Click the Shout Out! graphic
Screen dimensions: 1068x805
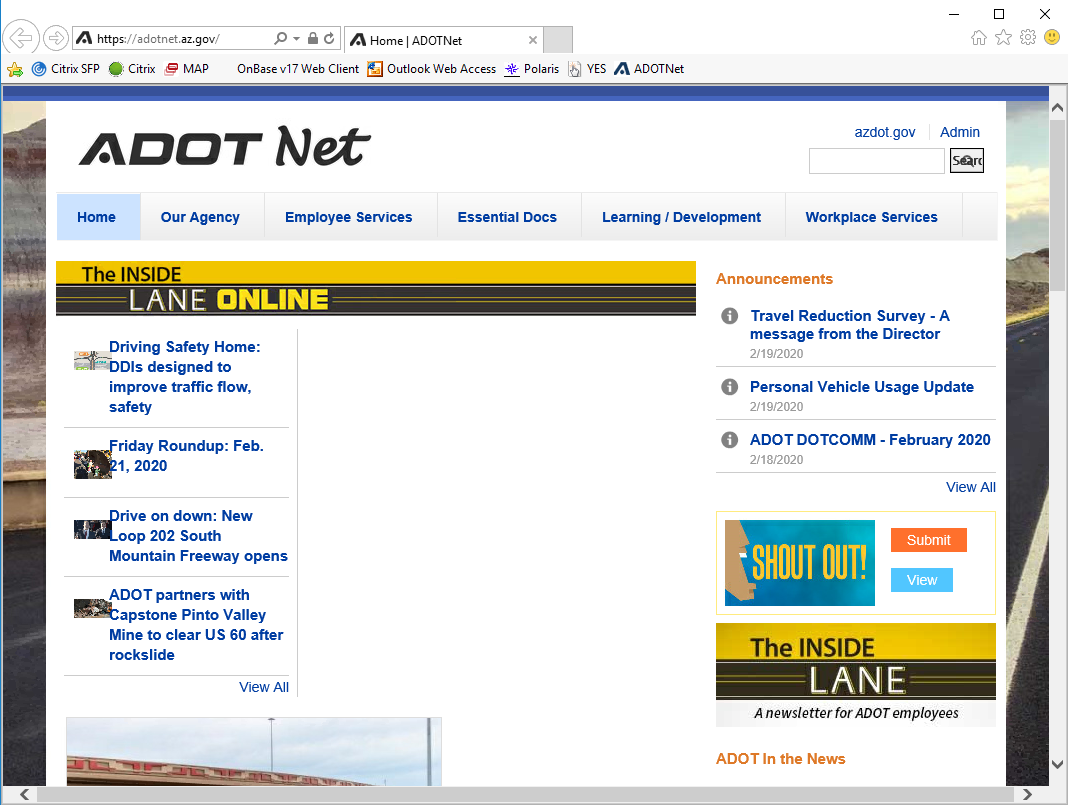point(800,563)
